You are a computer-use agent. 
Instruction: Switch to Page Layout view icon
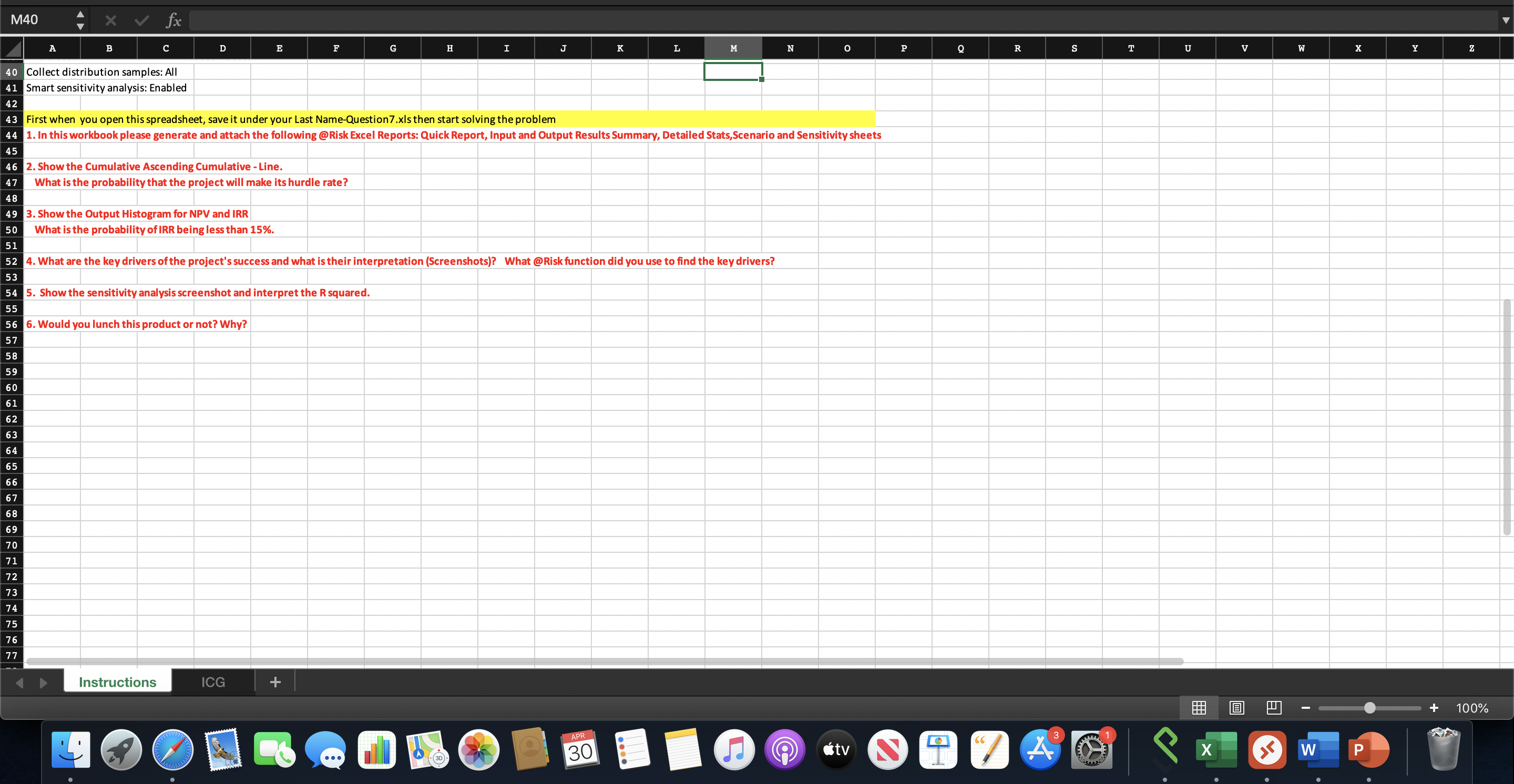(x=1236, y=708)
